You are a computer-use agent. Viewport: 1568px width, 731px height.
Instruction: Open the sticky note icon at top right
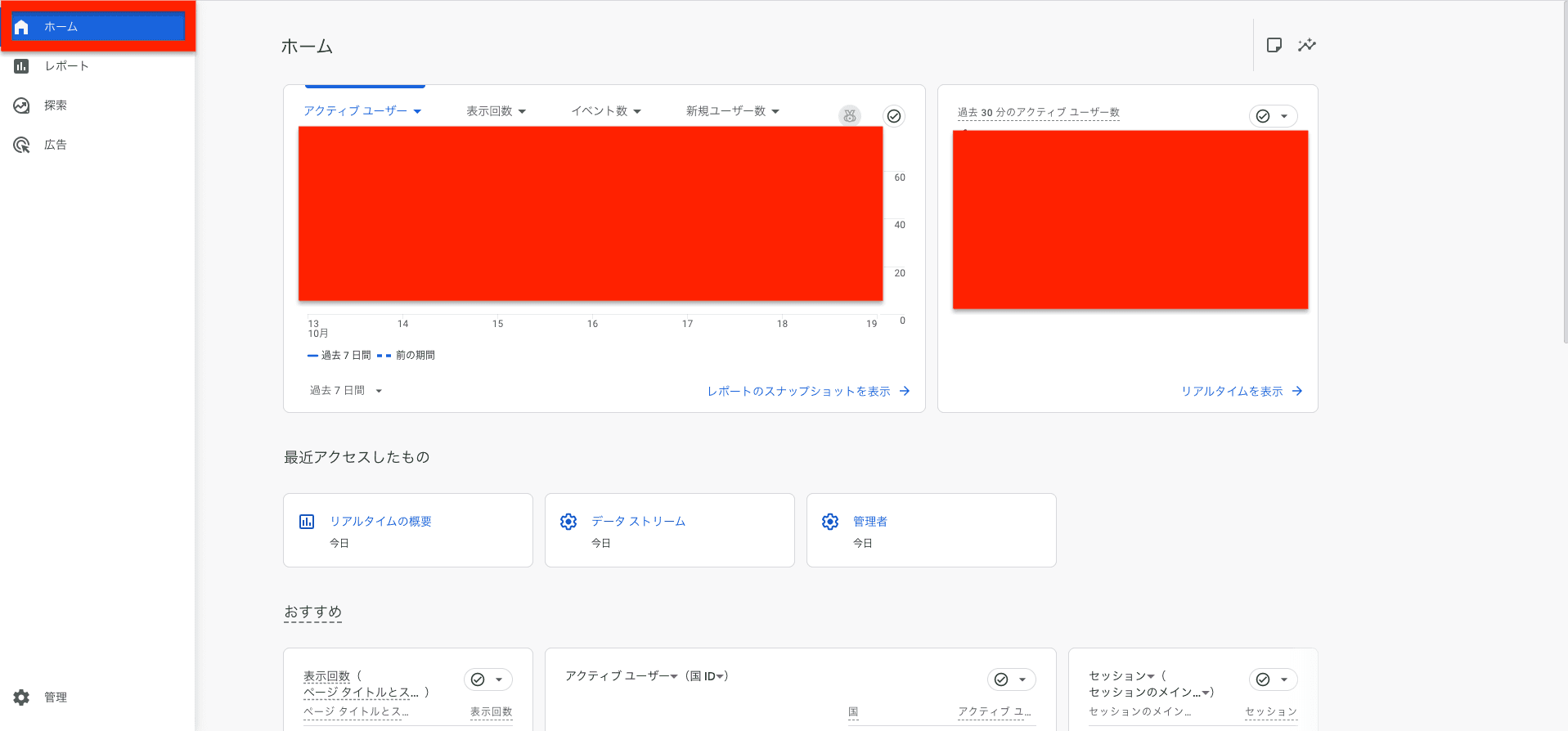(x=1274, y=45)
